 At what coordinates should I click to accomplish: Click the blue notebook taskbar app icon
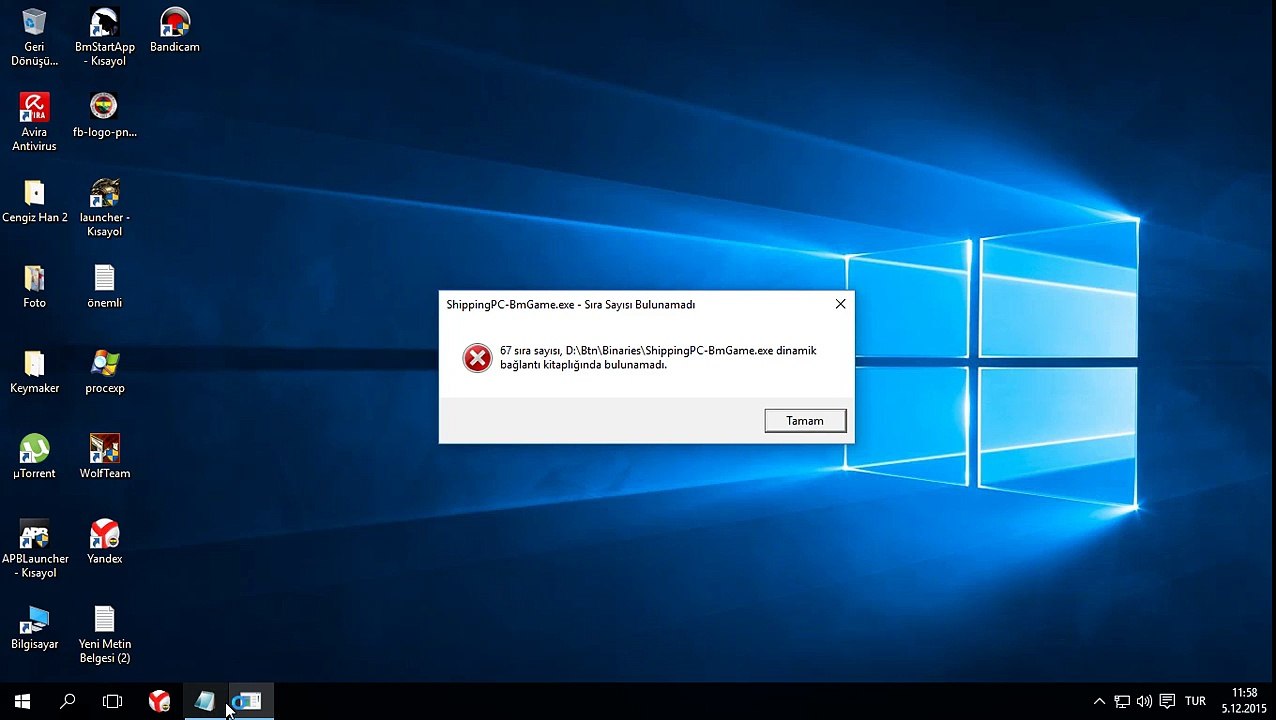(x=204, y=701)
